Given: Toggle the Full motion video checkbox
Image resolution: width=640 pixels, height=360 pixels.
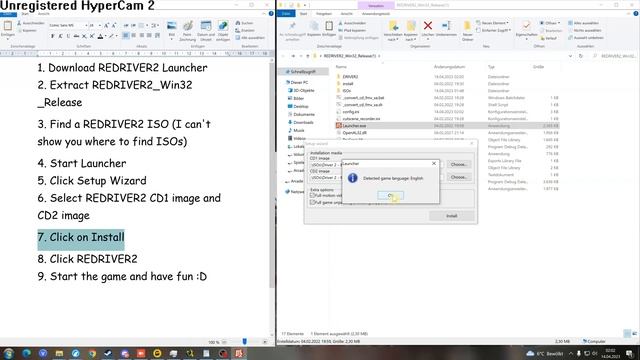Looking at the screenshot, I should [x=312, y=196].
